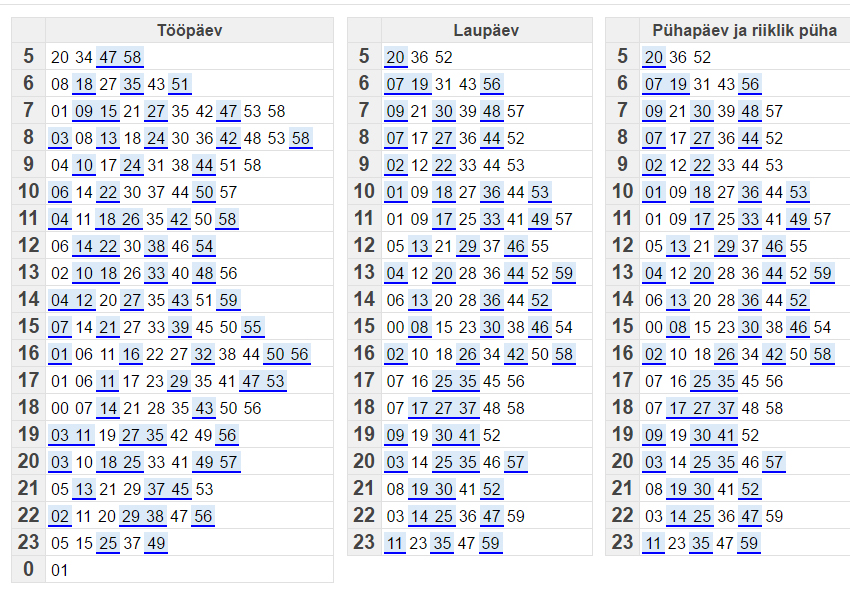Click the Laupäev column header
The width and height of the screenshot is (850, 600).
pyautogui.click(x=485, y=31)
